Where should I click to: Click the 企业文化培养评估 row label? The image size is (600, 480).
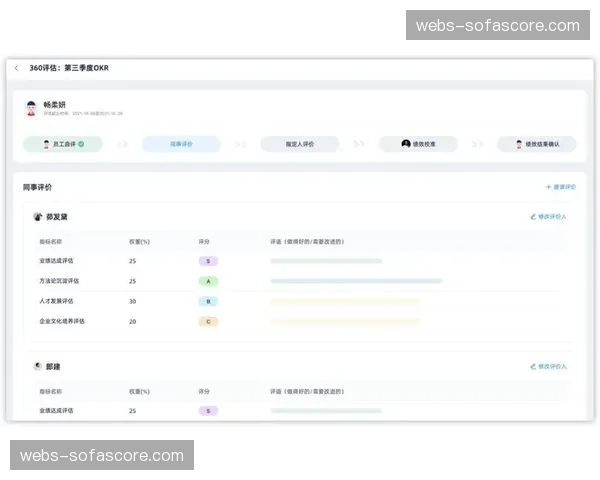click(x=62, y=321)
